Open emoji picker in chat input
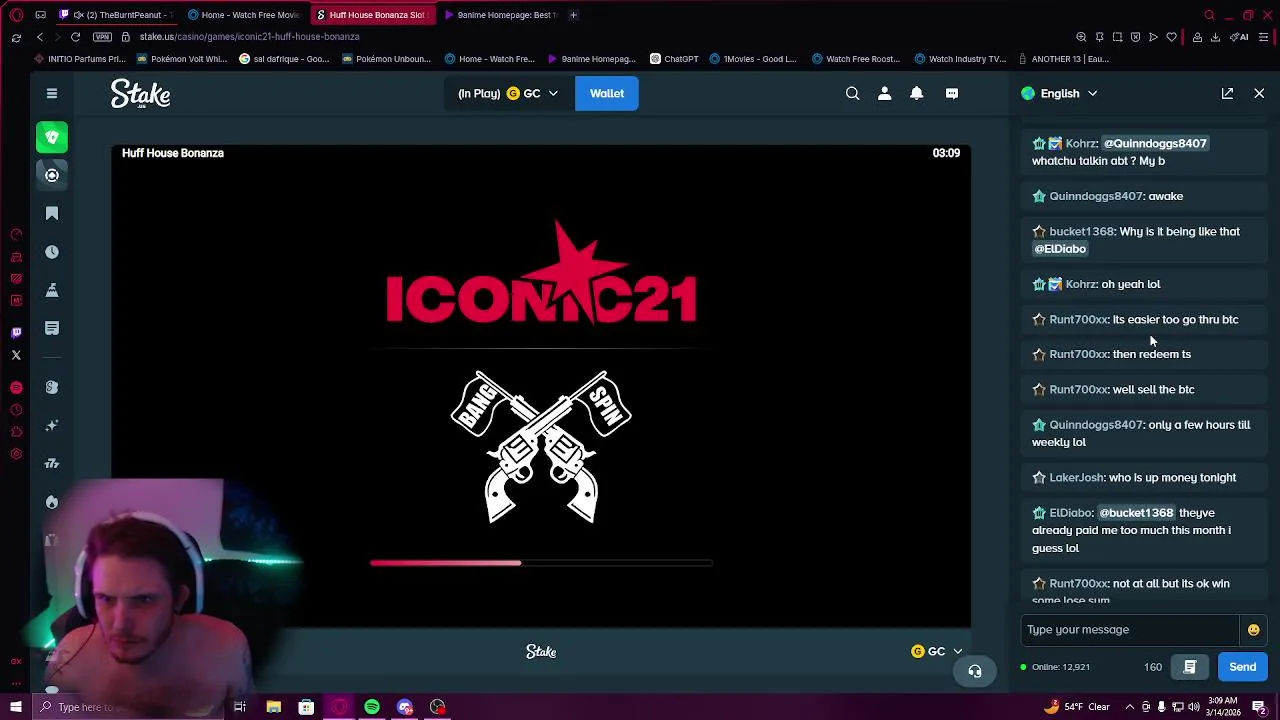The image size is (1280, 720). (x=1253, y=629)
